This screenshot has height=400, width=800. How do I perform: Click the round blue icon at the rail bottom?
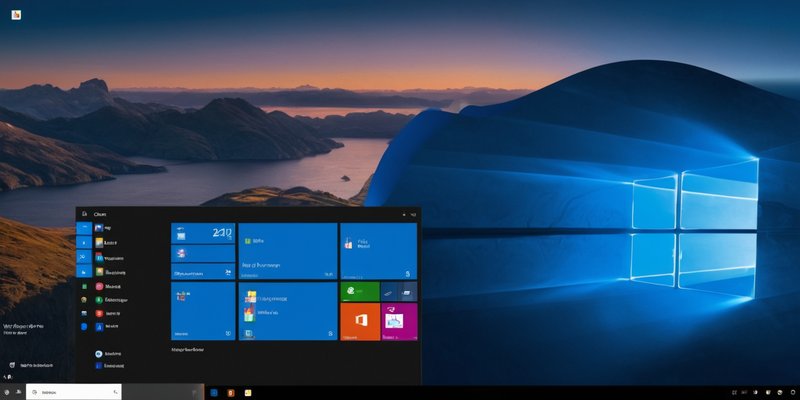pos(84,327)
